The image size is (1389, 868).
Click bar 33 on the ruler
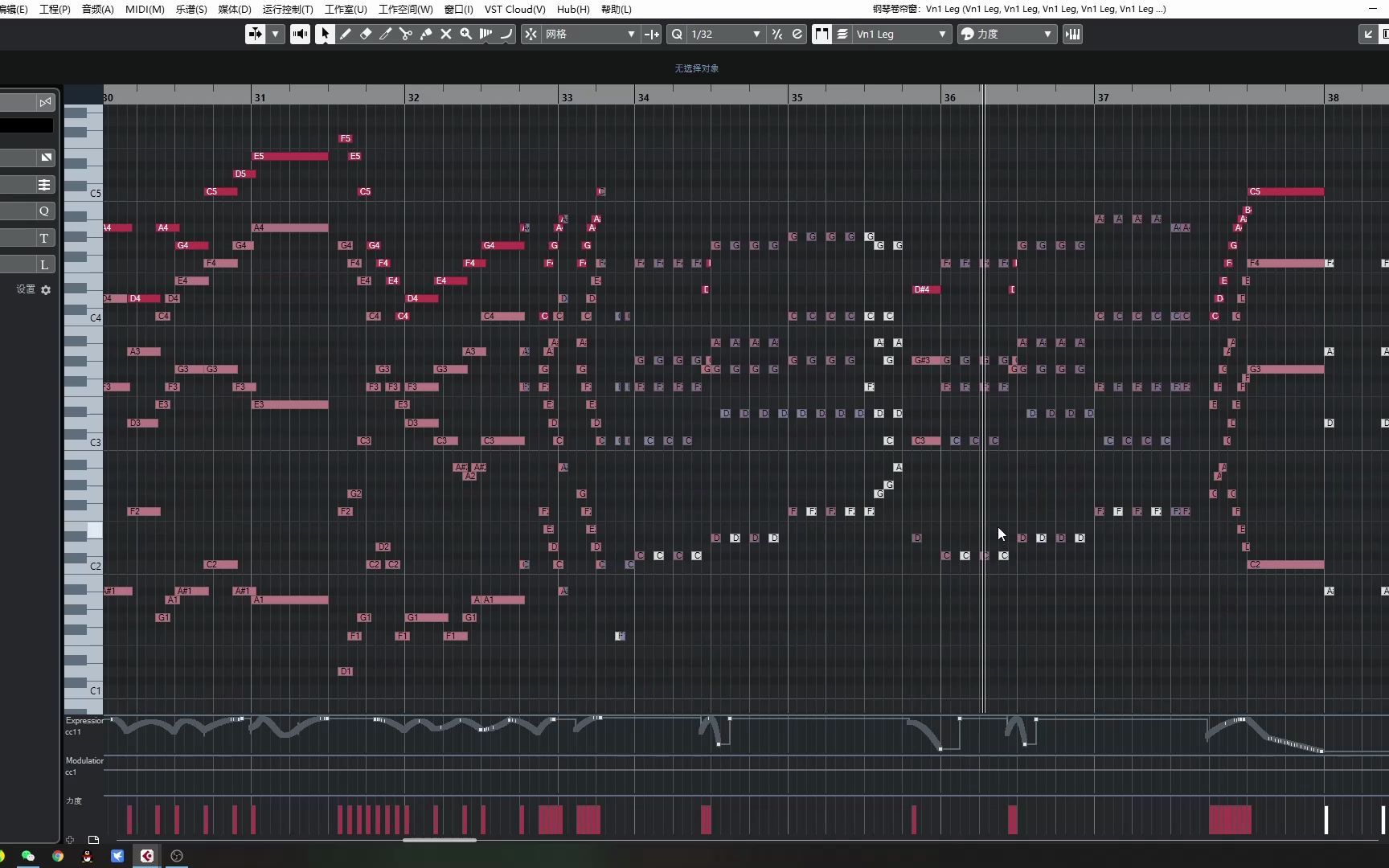567,97
